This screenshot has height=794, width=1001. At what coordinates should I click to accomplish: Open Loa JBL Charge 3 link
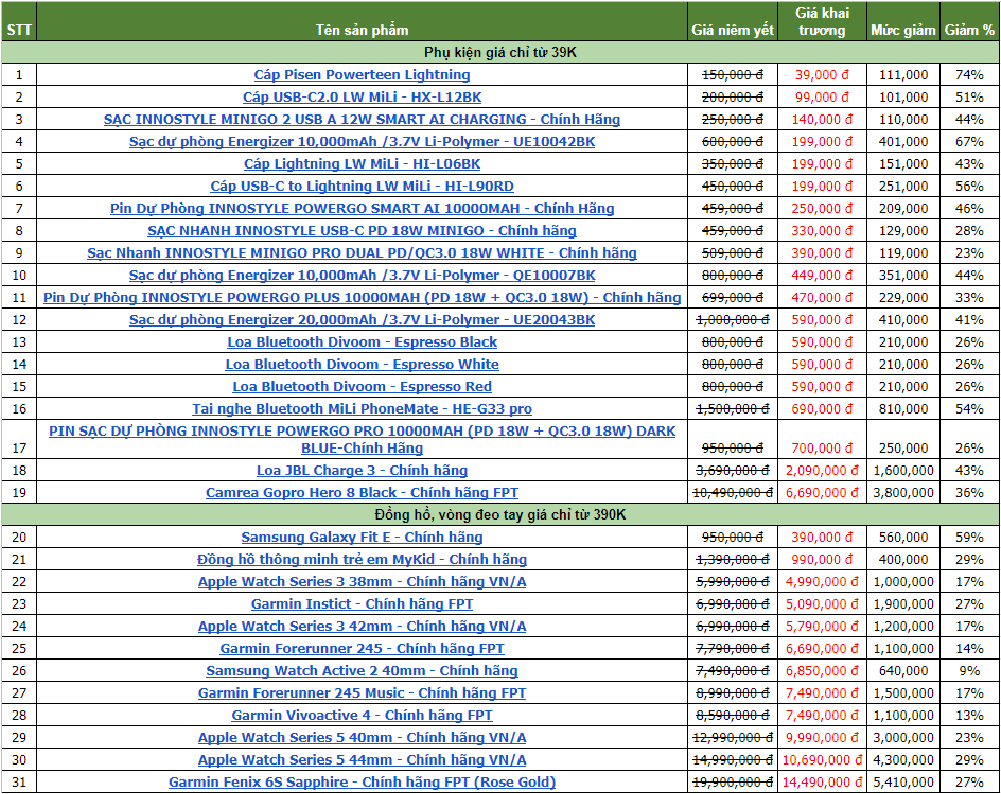(x=362, y=470)
